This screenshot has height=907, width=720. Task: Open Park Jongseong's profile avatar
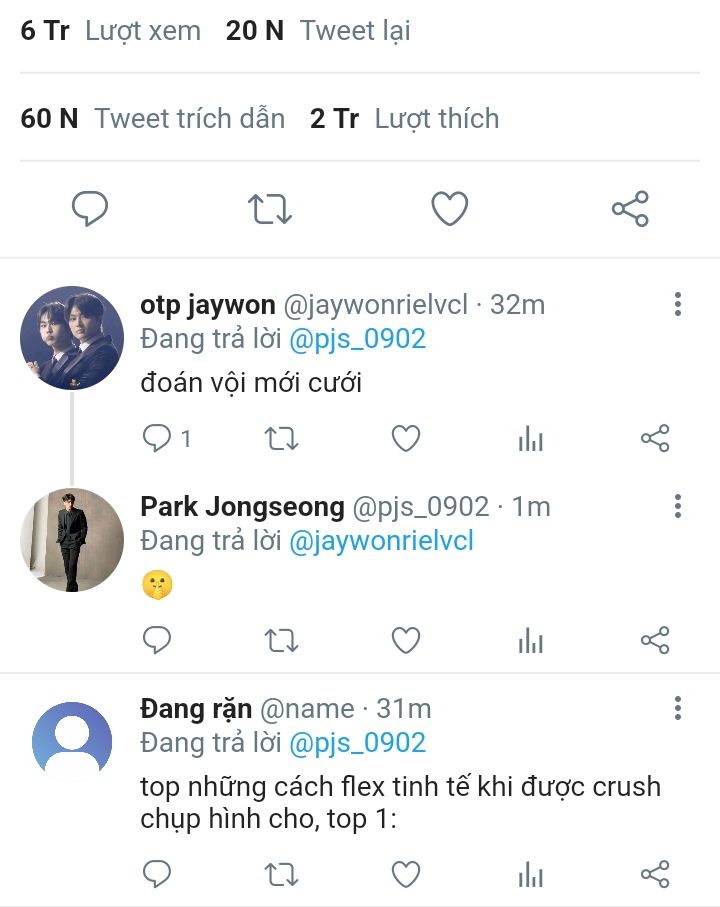[72, 540]
